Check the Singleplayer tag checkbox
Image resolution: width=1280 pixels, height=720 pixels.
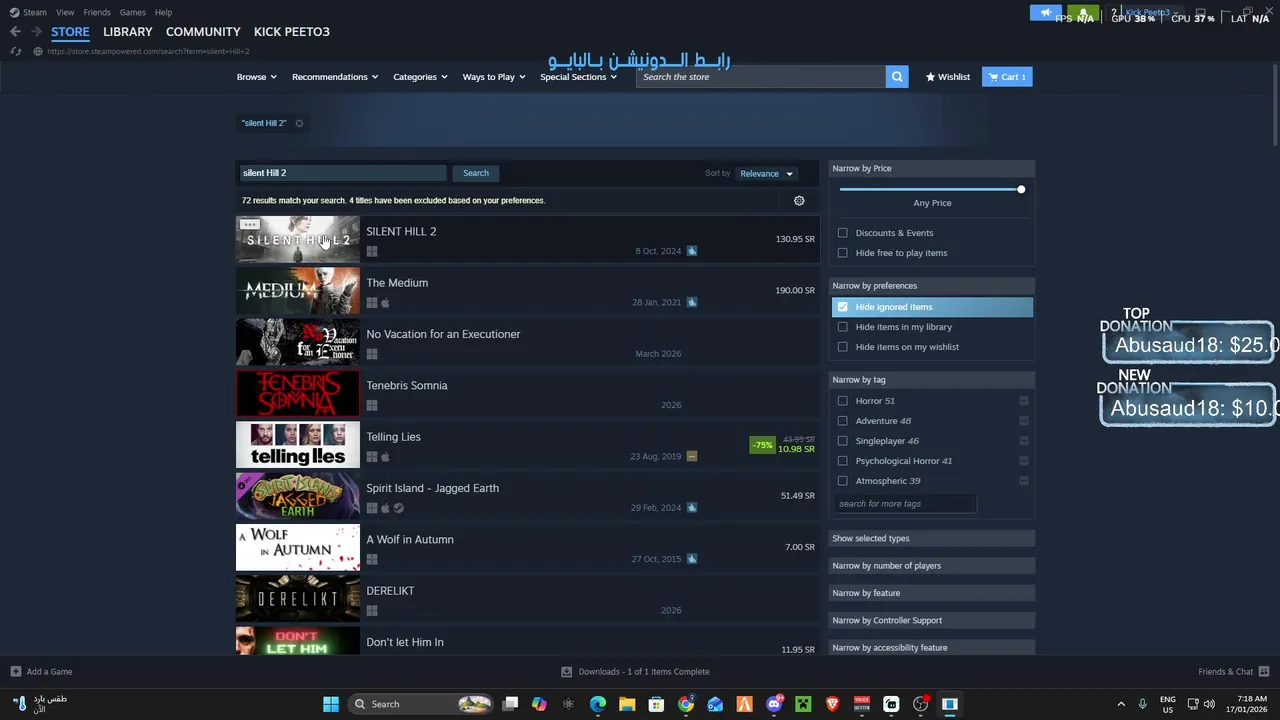(843, 441)
